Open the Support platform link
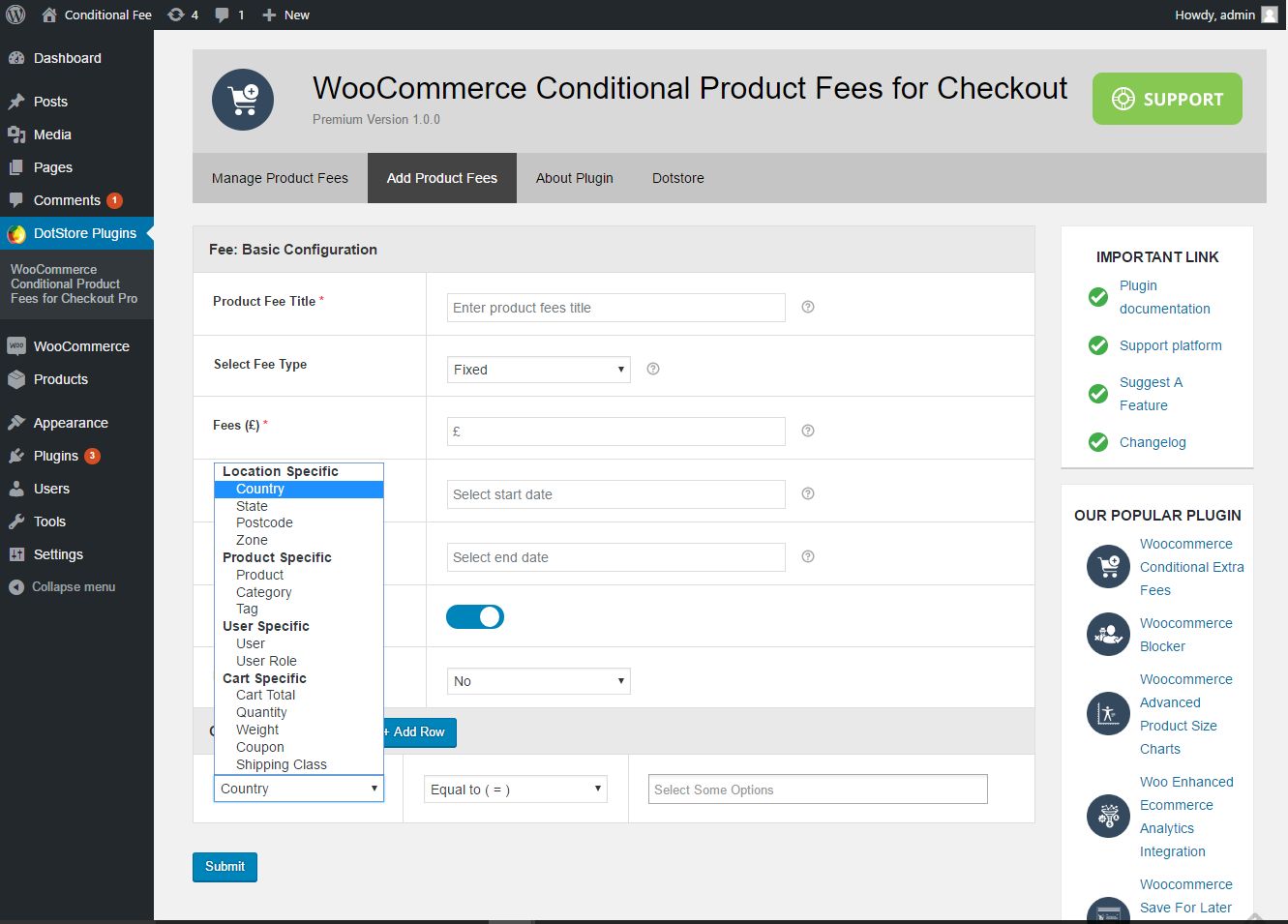Viewport: 1288px width, 924px height. [1171, 345]
